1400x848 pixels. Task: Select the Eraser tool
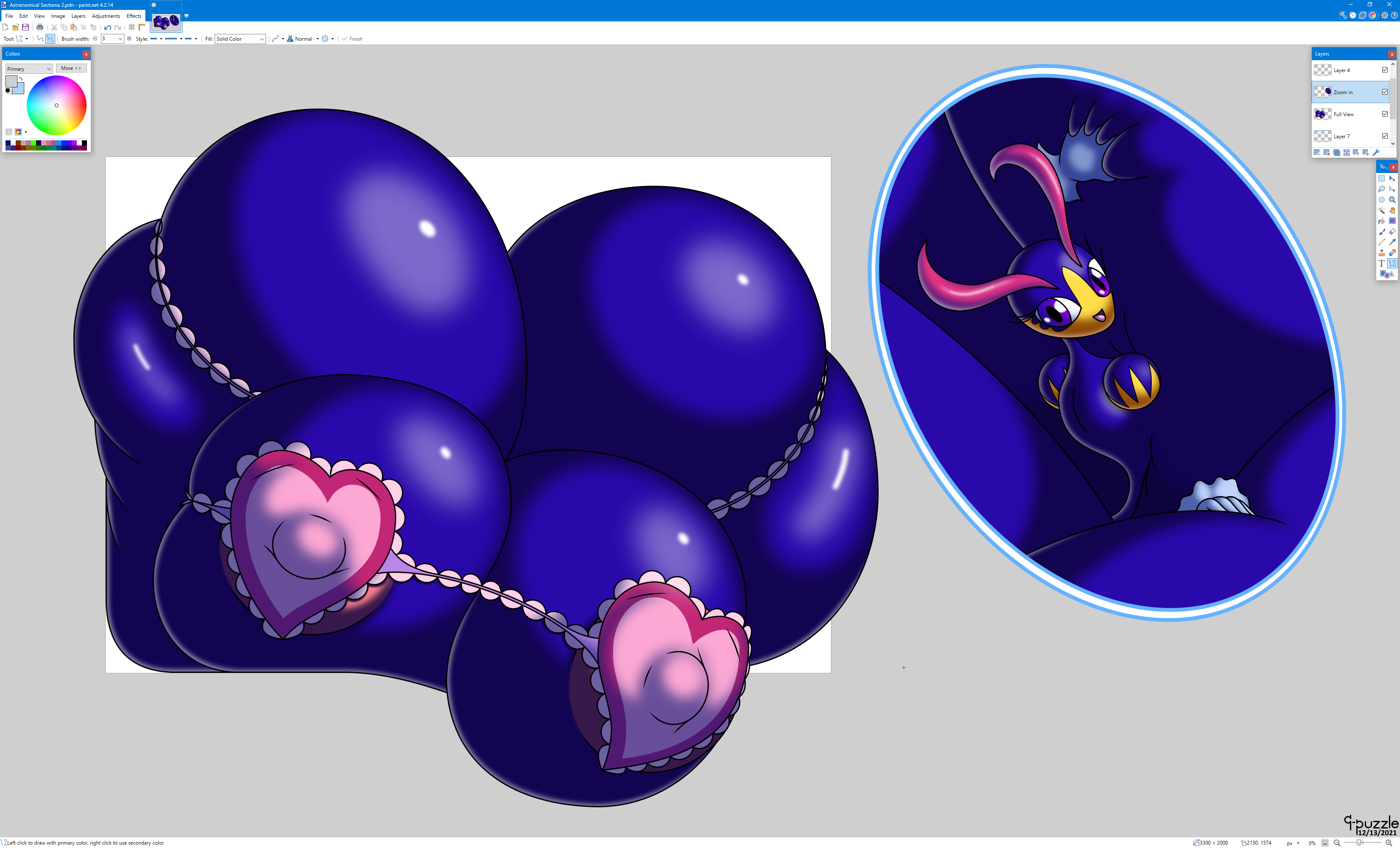click(1393, 232)
